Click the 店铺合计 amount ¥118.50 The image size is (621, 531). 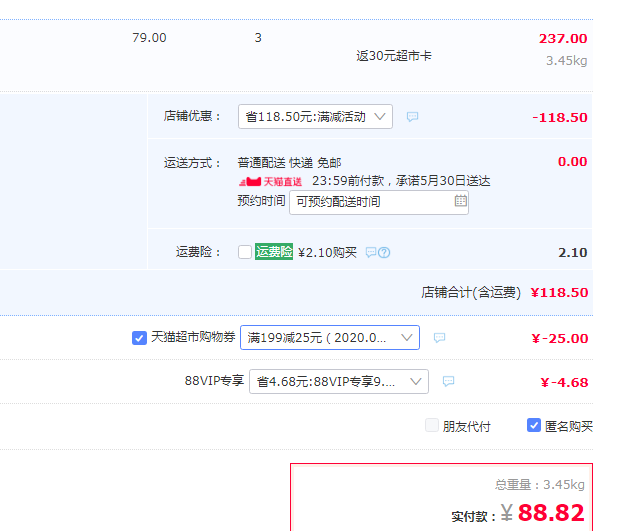point(559,292)
